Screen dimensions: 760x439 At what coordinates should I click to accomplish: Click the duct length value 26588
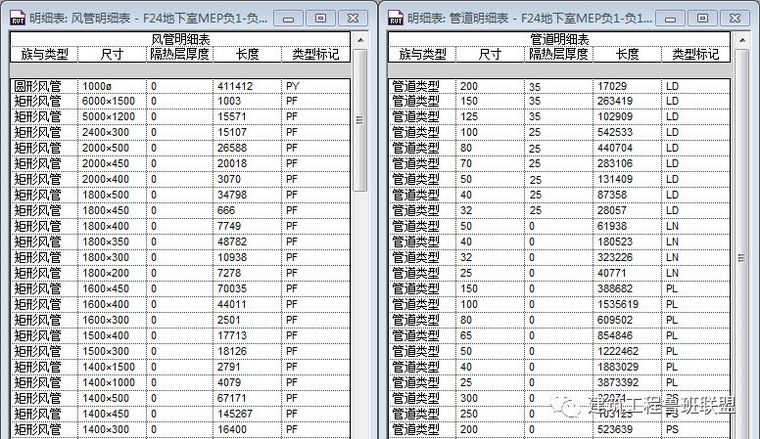[x=232, y=148]
